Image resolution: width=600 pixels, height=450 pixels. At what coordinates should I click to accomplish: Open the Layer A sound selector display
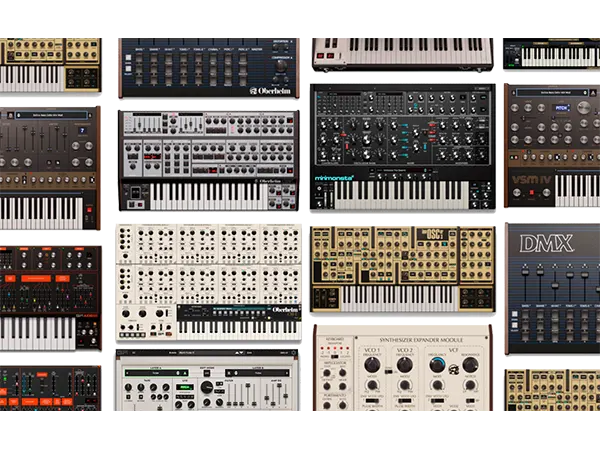[x=156, y=373]
